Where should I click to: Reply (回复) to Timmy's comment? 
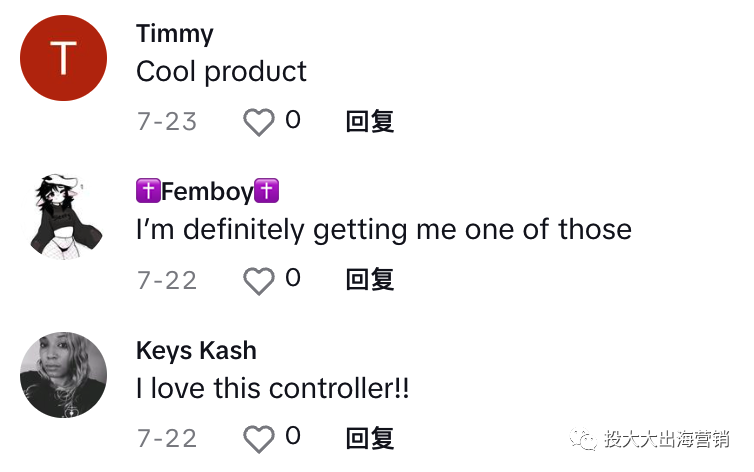[370, 121]
